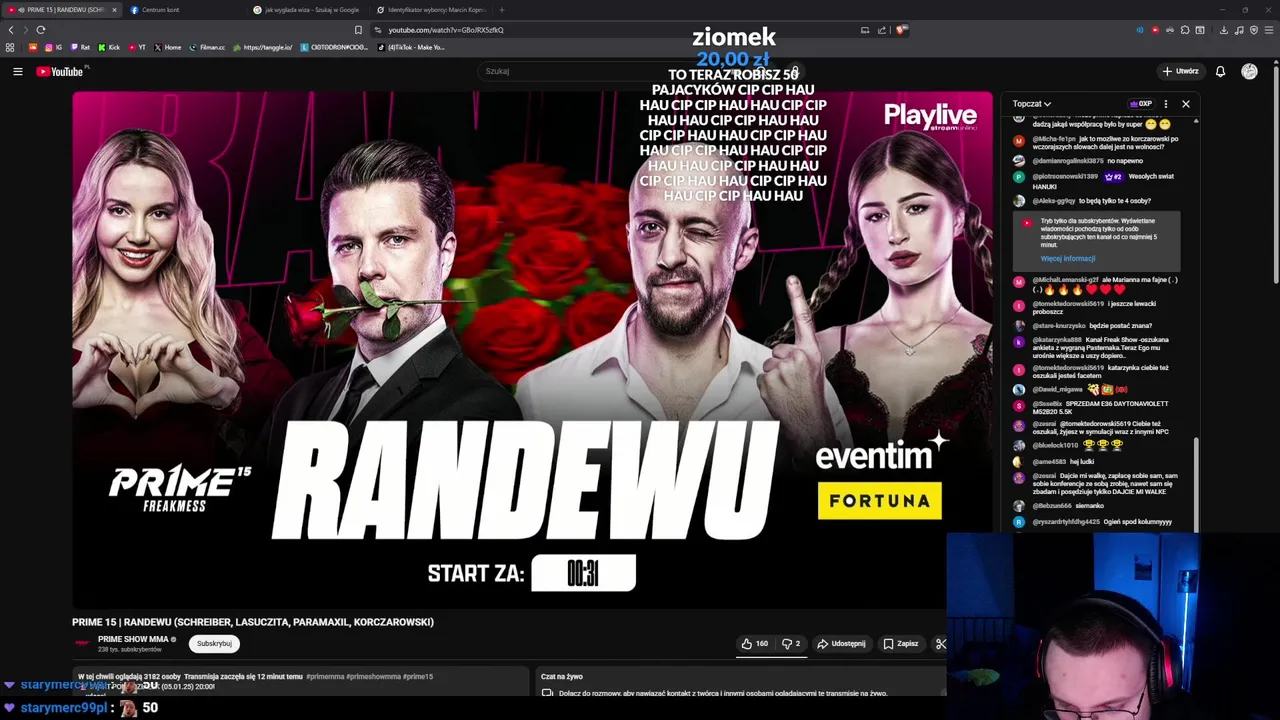Open the PRIME SHOW MMA channel avatar

(82, 643)
